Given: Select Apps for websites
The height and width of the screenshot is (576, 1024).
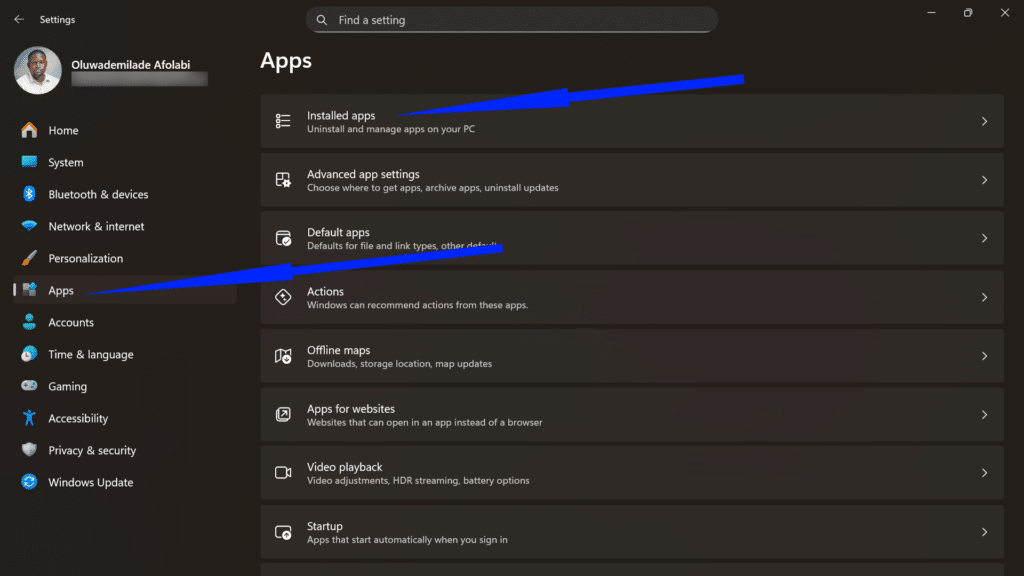Looking at the screenshot, I should [350, 414].
